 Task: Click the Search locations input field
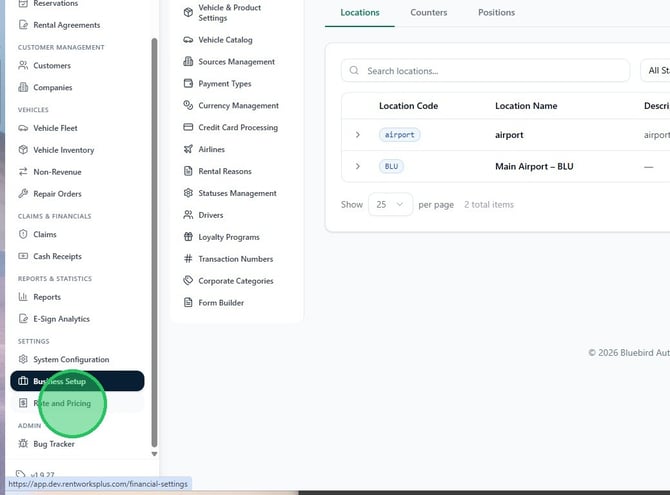[485, 71]
